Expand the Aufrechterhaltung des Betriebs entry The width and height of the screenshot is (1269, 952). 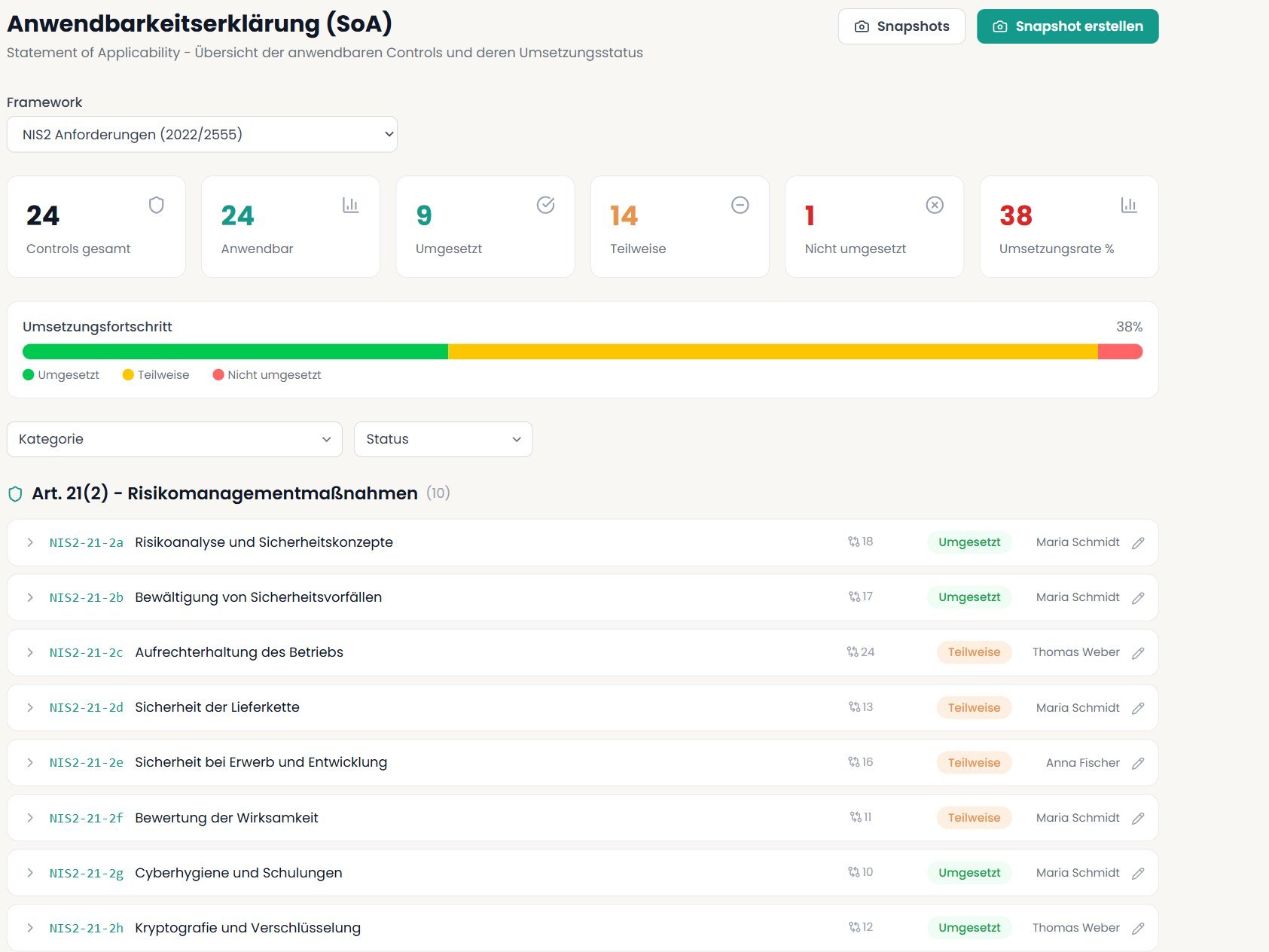point(30,652)
